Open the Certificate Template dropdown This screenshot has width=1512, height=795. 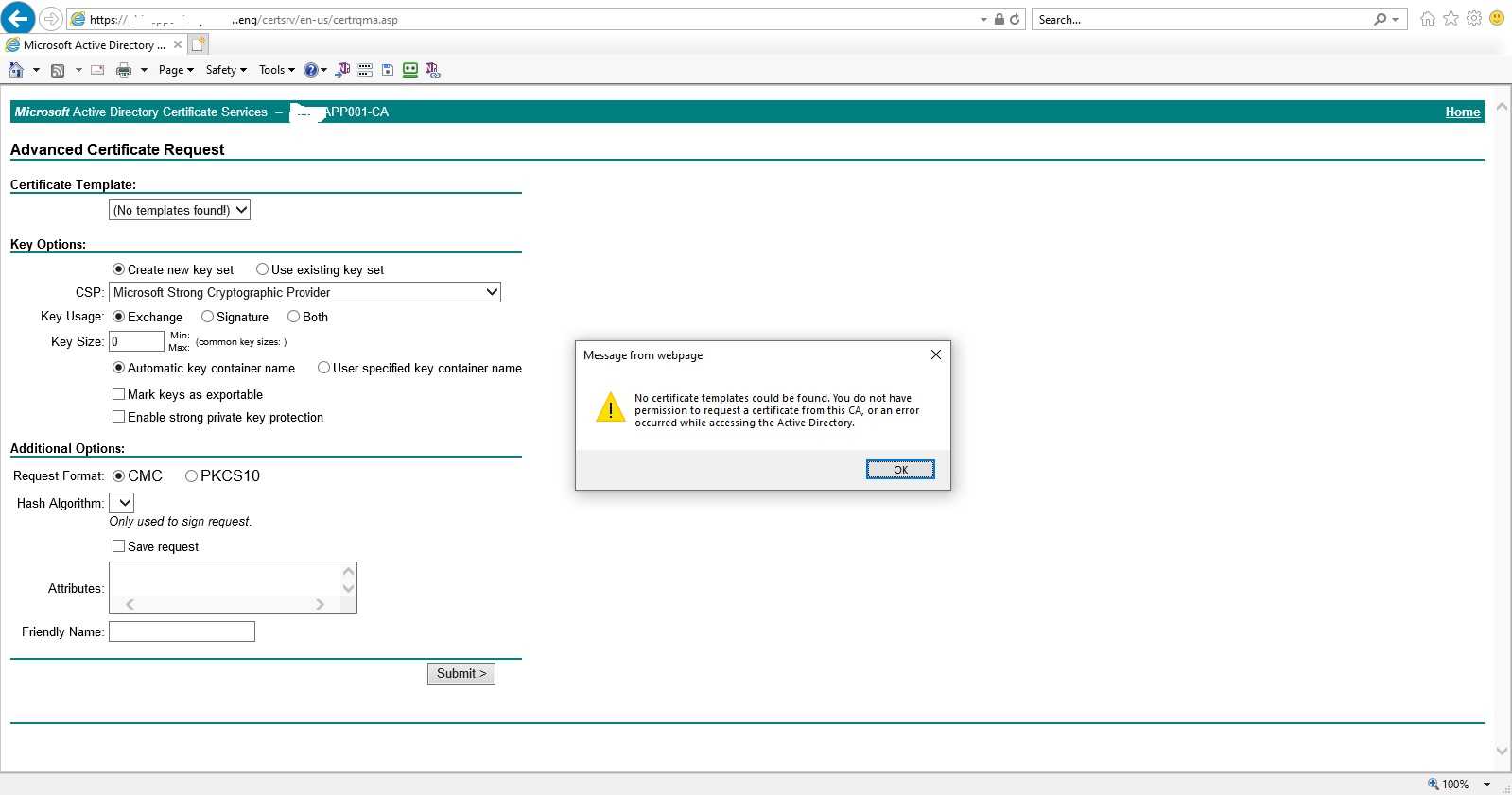[180, 210]
